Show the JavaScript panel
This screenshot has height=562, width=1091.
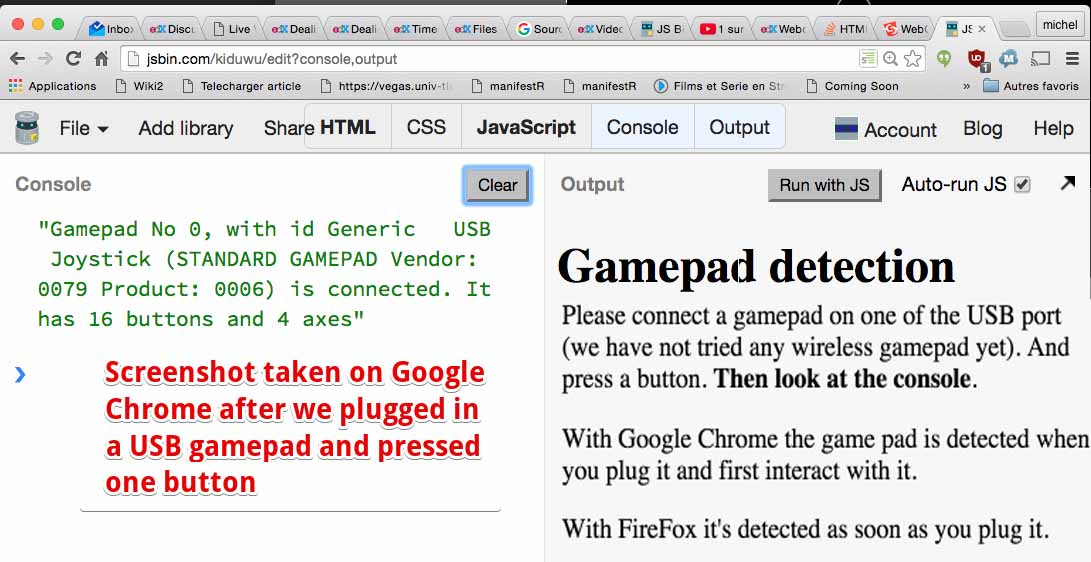pos(526,127)
